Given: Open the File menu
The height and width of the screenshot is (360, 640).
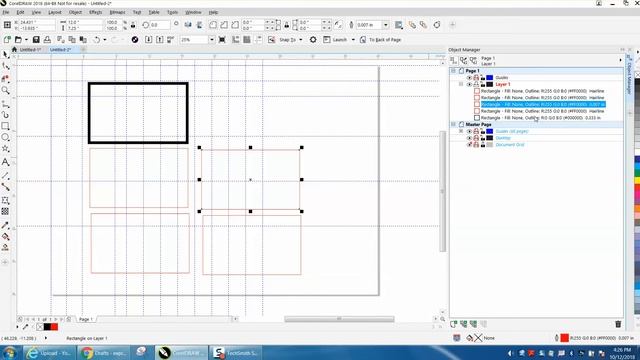Looking at the screenshot, I should 6,13.
